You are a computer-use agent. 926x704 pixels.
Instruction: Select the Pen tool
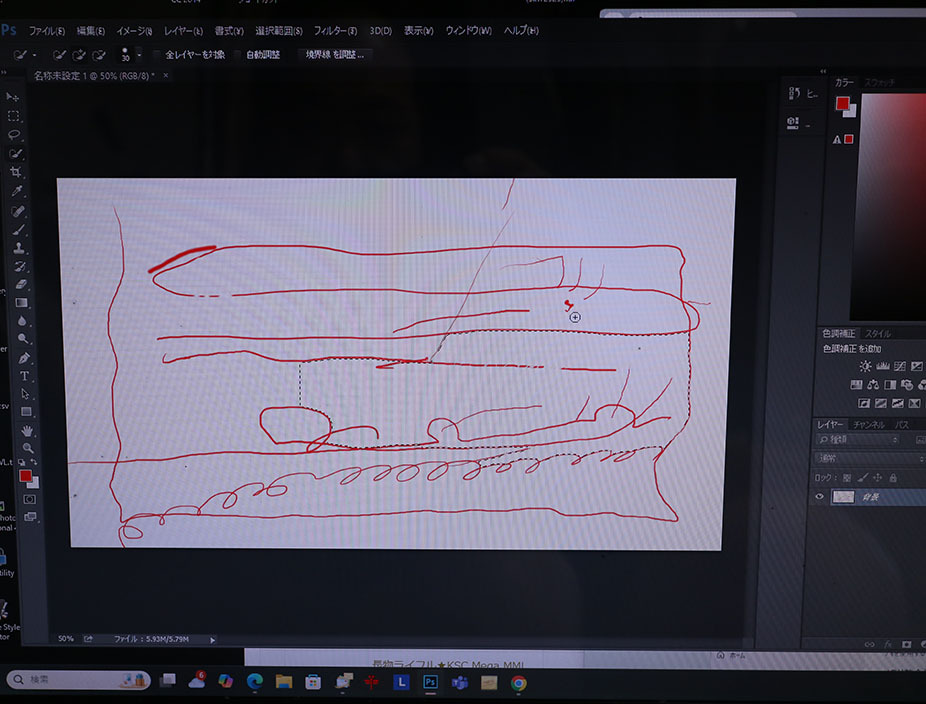pyautogui.click(x=24, y=357)
